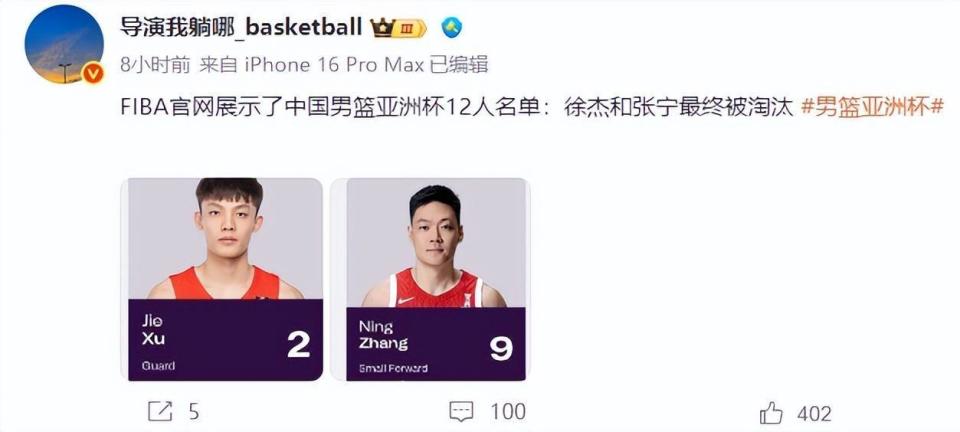960x432 pixels.
Task: Open username 导演我躺哪_basketball profile
Action: point(241,27)
